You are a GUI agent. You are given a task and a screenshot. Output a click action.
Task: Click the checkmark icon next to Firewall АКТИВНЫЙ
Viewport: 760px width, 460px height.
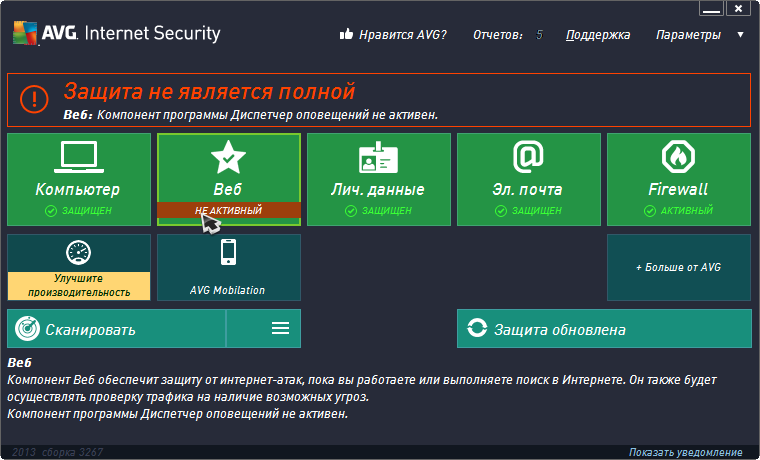(650, 211)
